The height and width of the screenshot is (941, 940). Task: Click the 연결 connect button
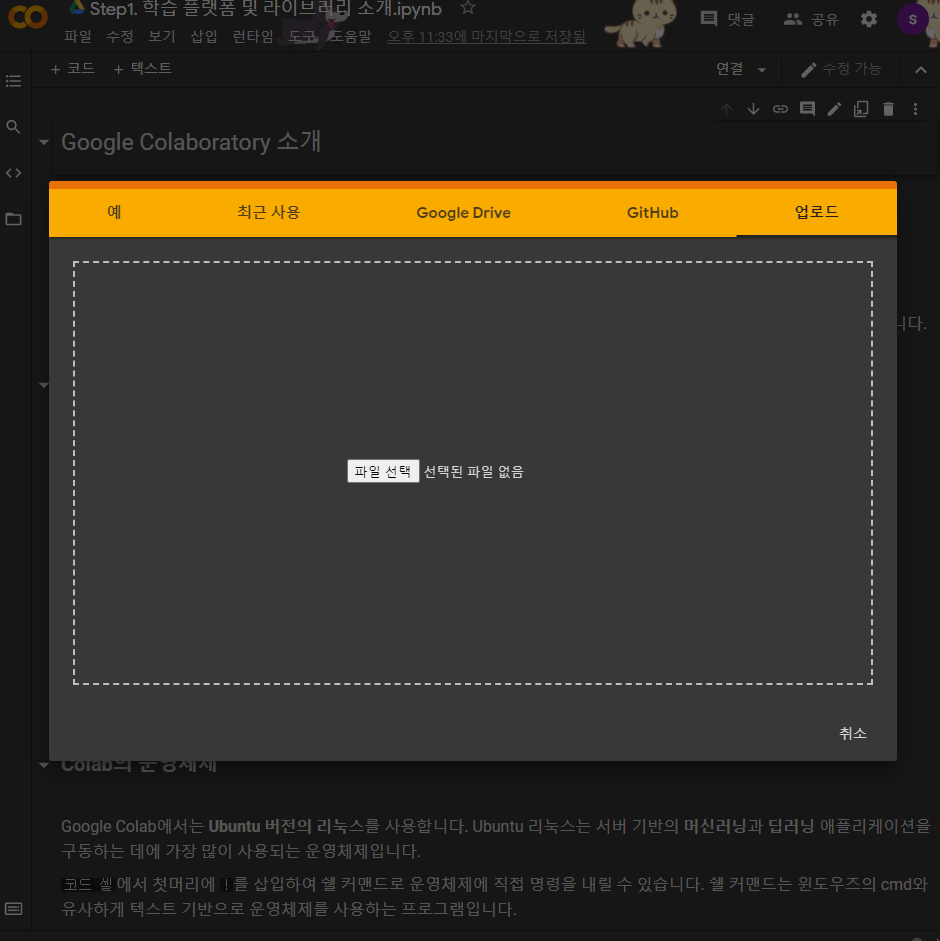729,69
